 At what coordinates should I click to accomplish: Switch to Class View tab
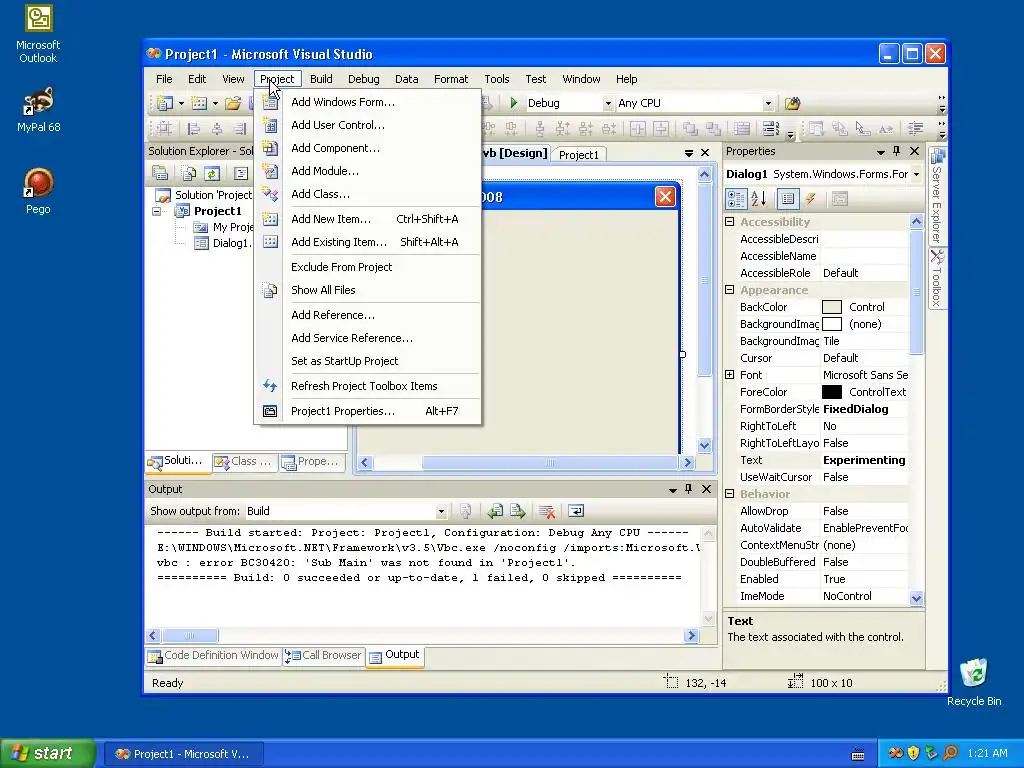tap(244, 462)
